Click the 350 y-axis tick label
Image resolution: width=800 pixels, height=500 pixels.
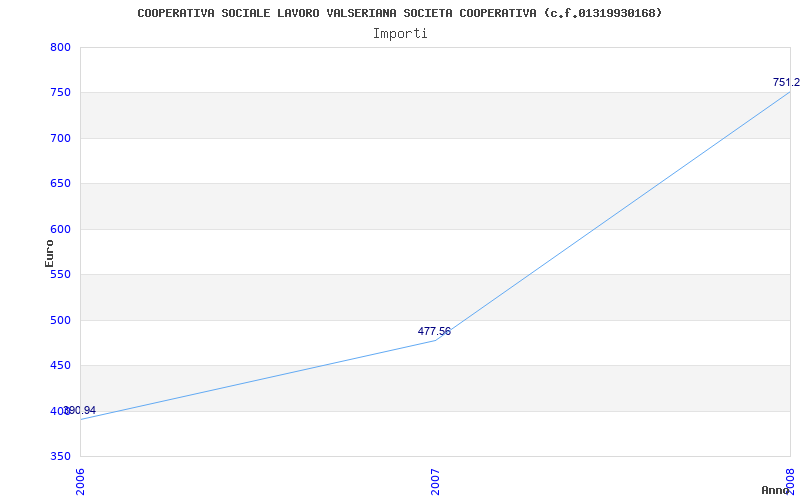click(60, 456)
